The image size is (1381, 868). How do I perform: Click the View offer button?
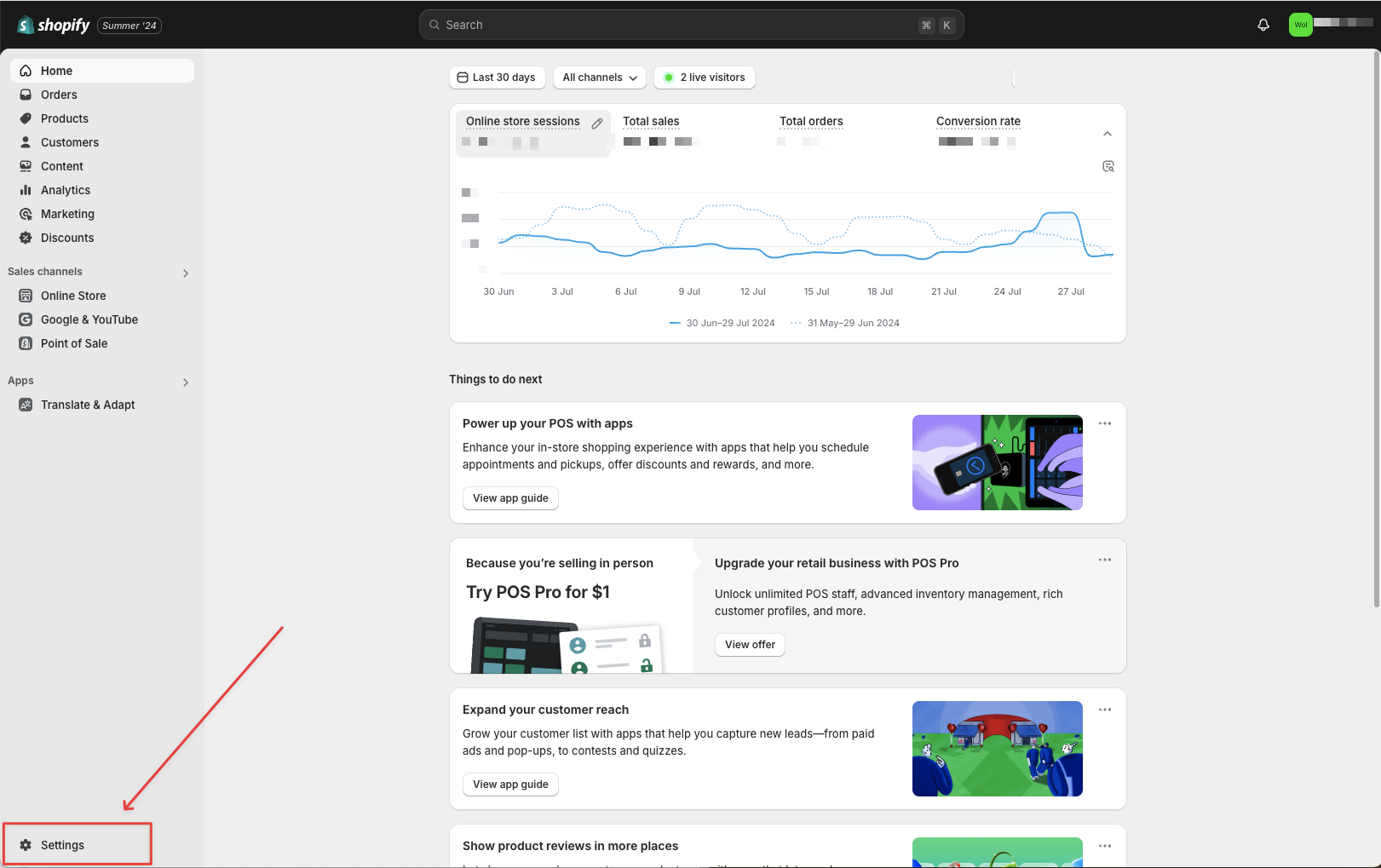750,645
